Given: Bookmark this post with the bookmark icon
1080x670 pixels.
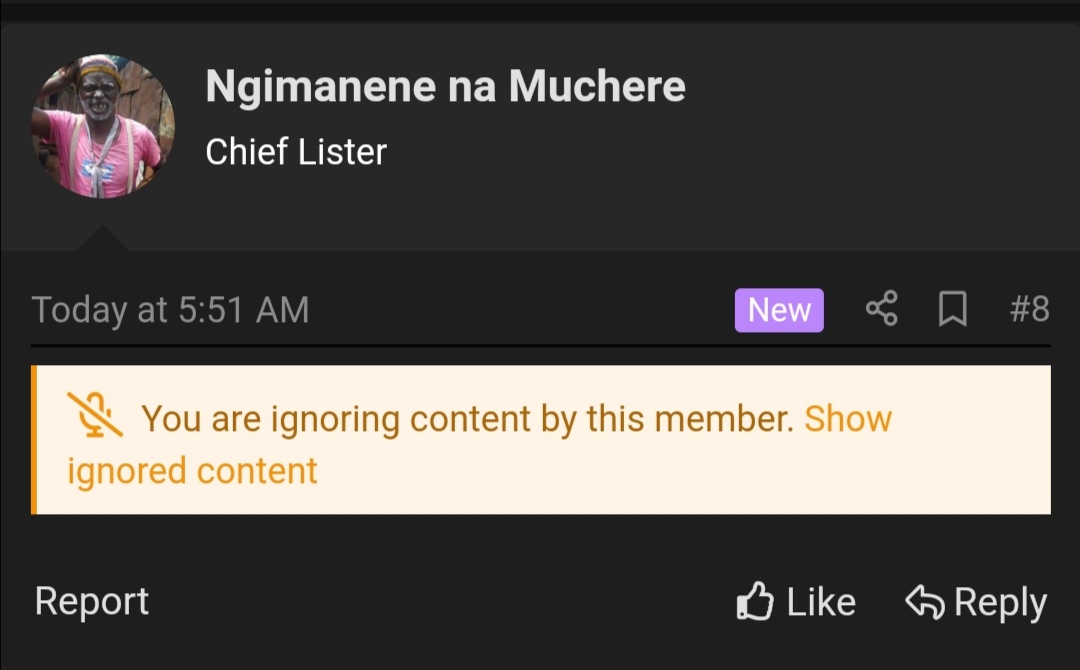Looking at the screenshot, I should (953, 308).
